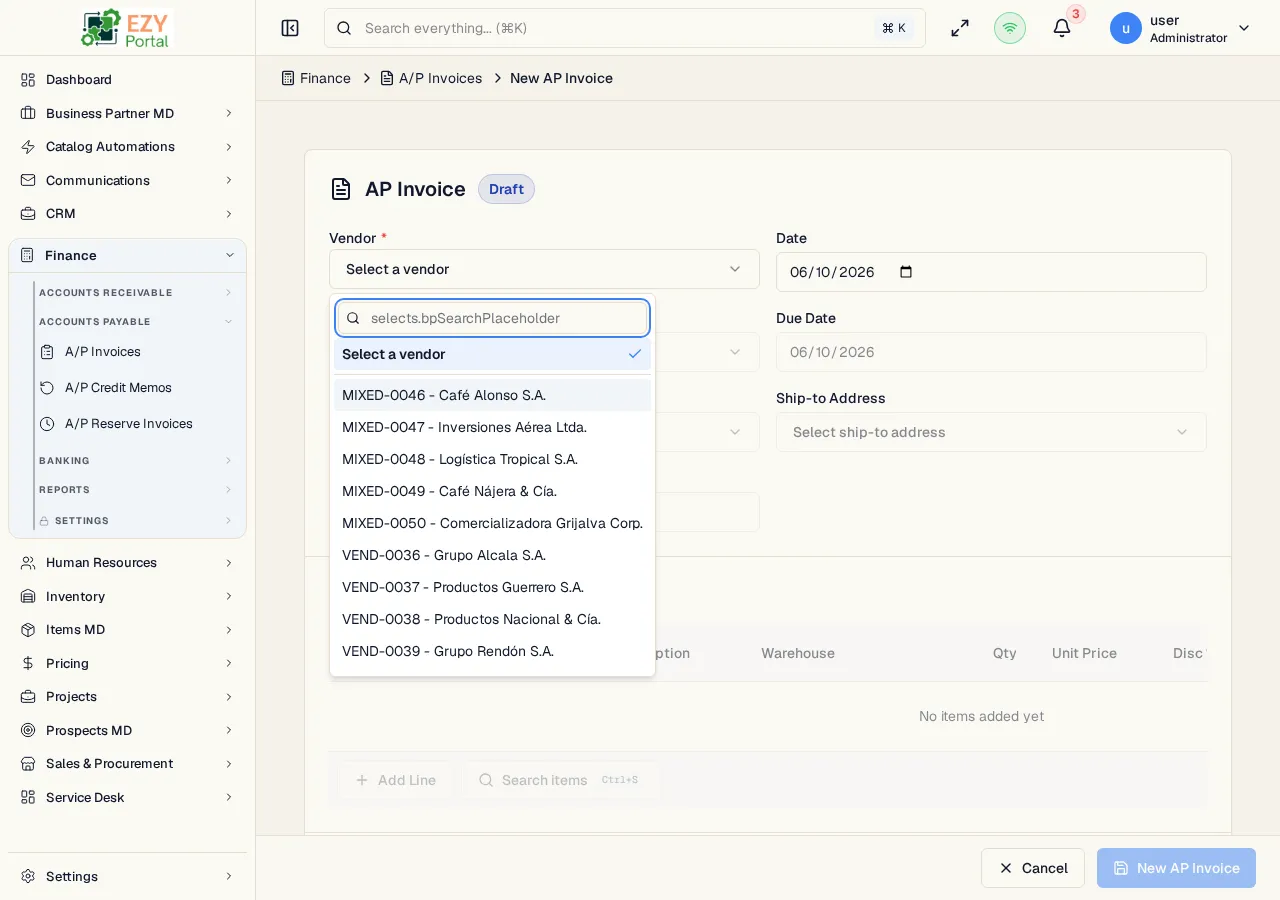The width and height of the screenshot is (1280, 900).
Task: Go to A/P Invoices breadcrumb
Action: coord(431,78)
